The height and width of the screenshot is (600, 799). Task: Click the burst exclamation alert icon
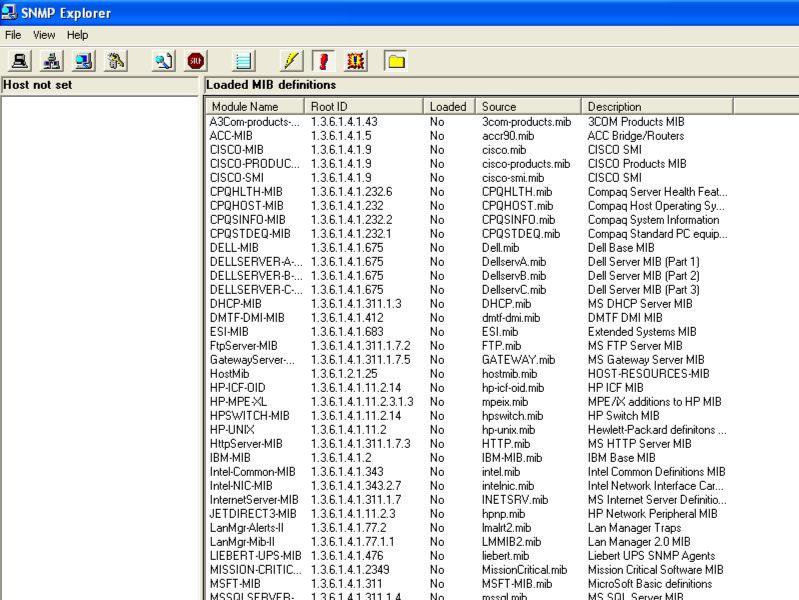click(356, 61)
